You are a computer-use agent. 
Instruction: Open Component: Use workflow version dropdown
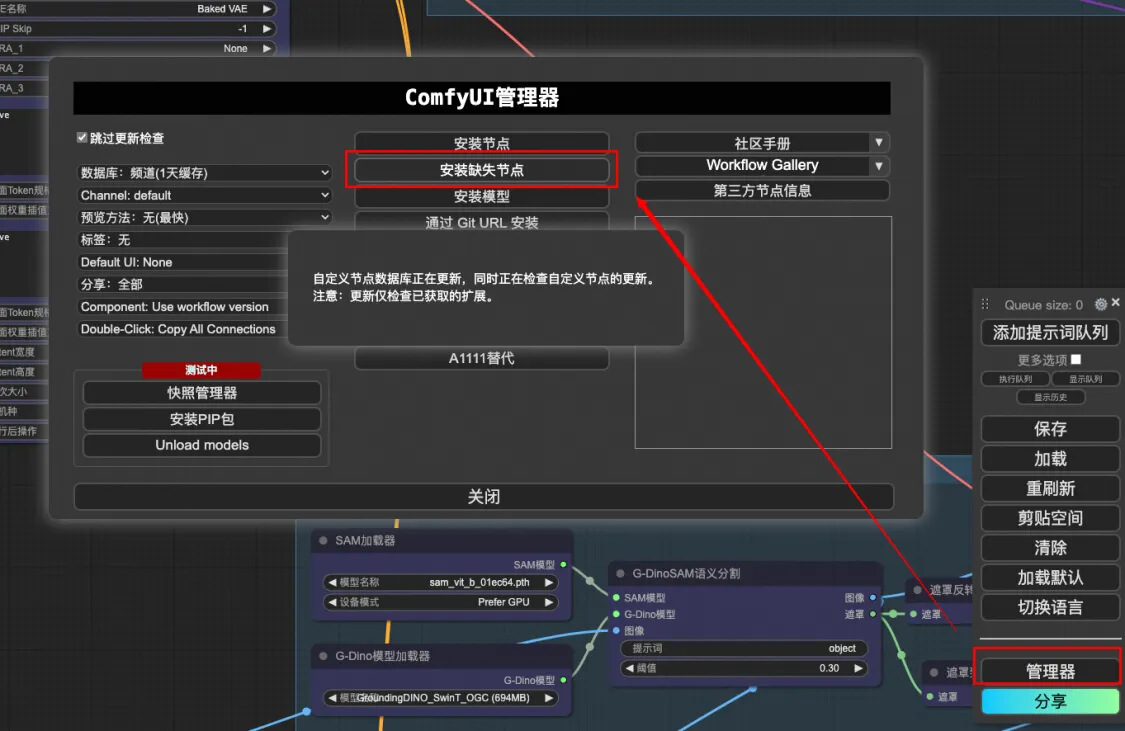pyautogui.click(x=183, y=306)
